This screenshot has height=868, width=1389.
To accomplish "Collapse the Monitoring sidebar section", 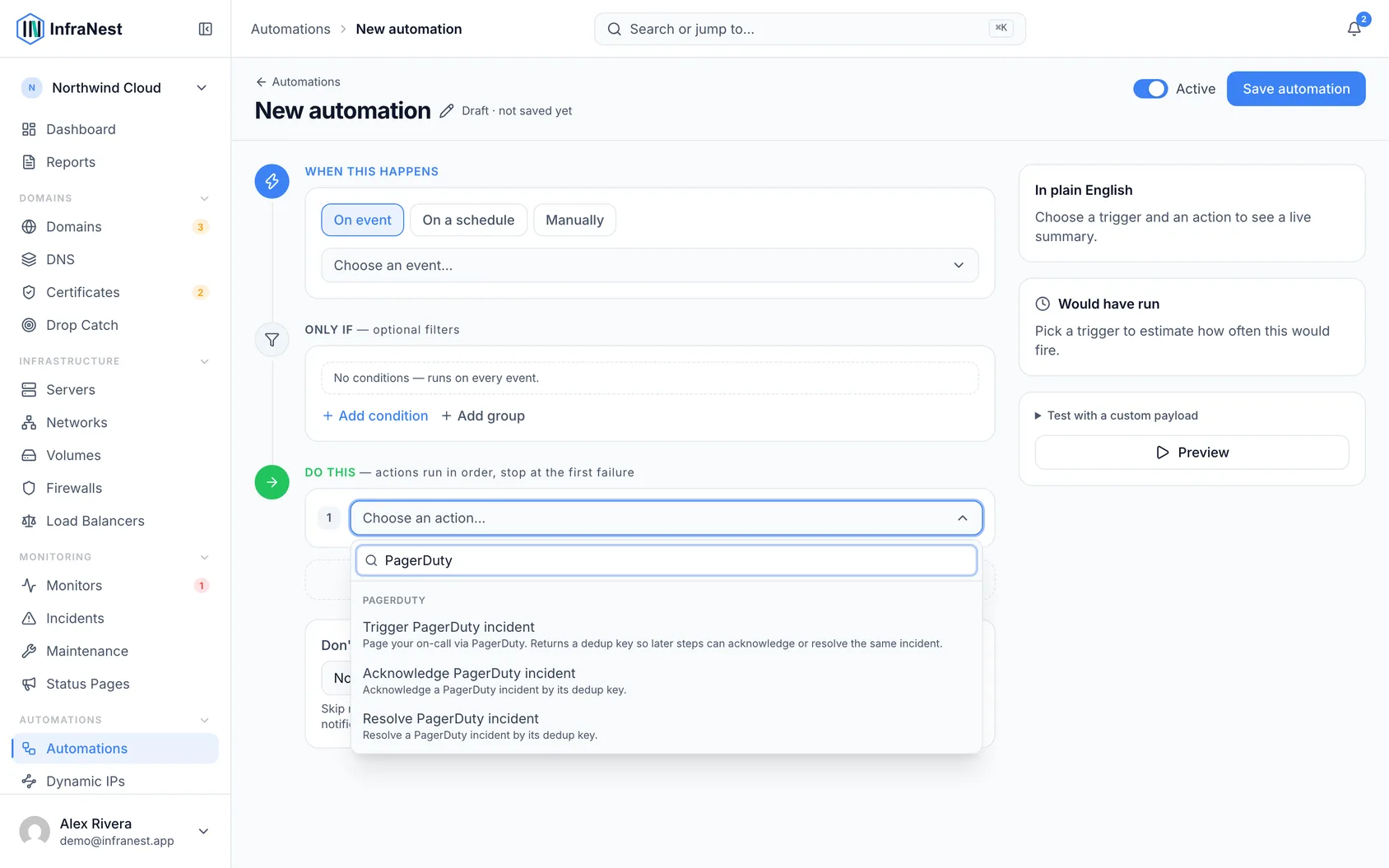I will tap(204, 557).
